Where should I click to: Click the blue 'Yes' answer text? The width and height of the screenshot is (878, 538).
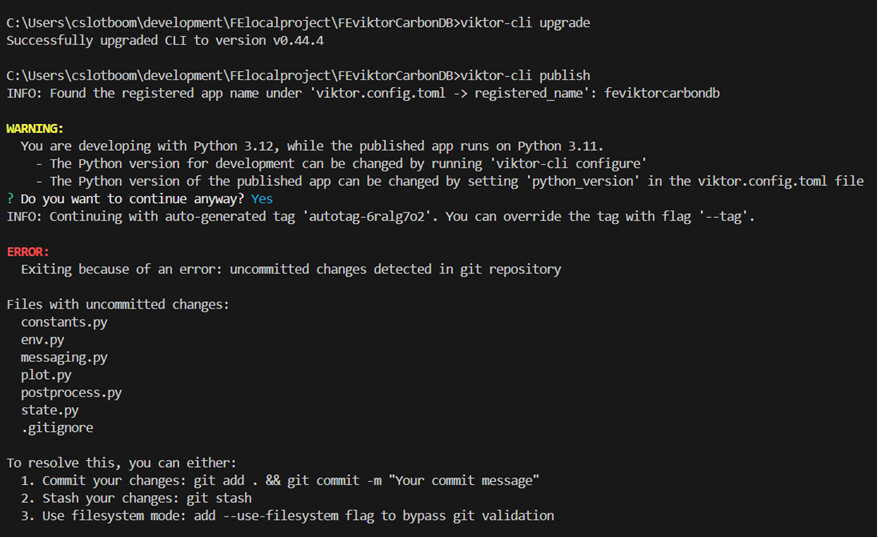tap(261, 199)
